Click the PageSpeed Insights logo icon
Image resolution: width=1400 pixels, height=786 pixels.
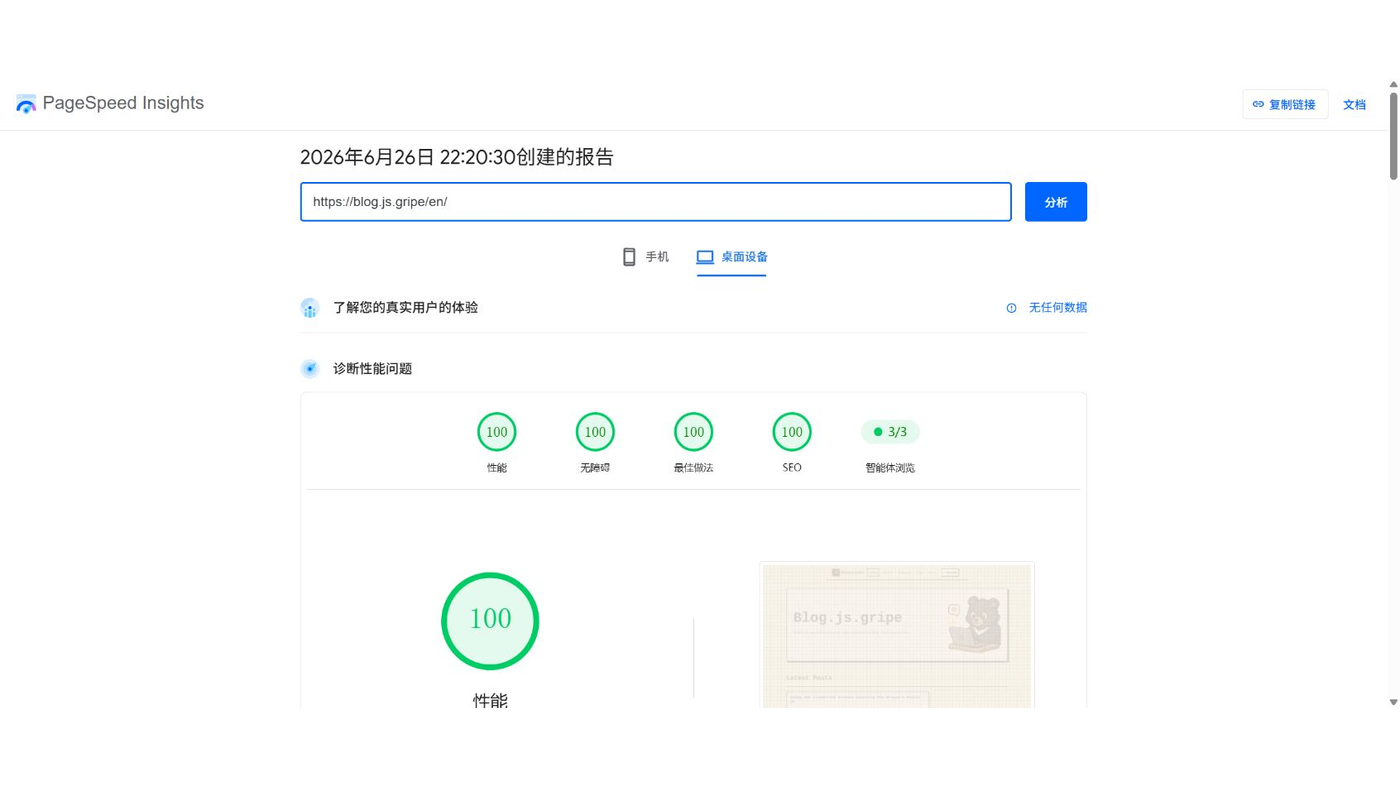click(26, 104)
